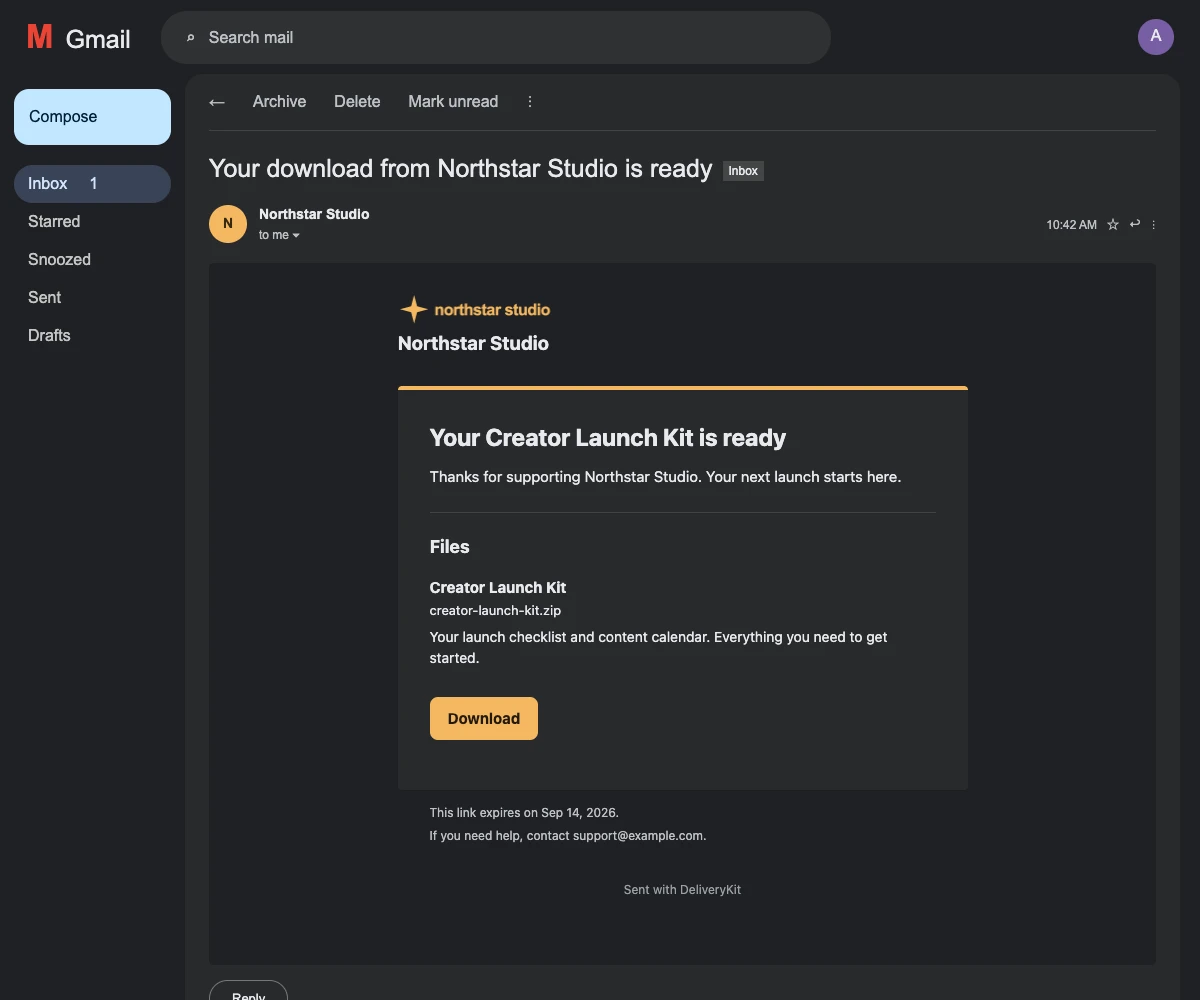Click the email subject line
Screen dimensions: 1200x1000
[x=460, y=169]
